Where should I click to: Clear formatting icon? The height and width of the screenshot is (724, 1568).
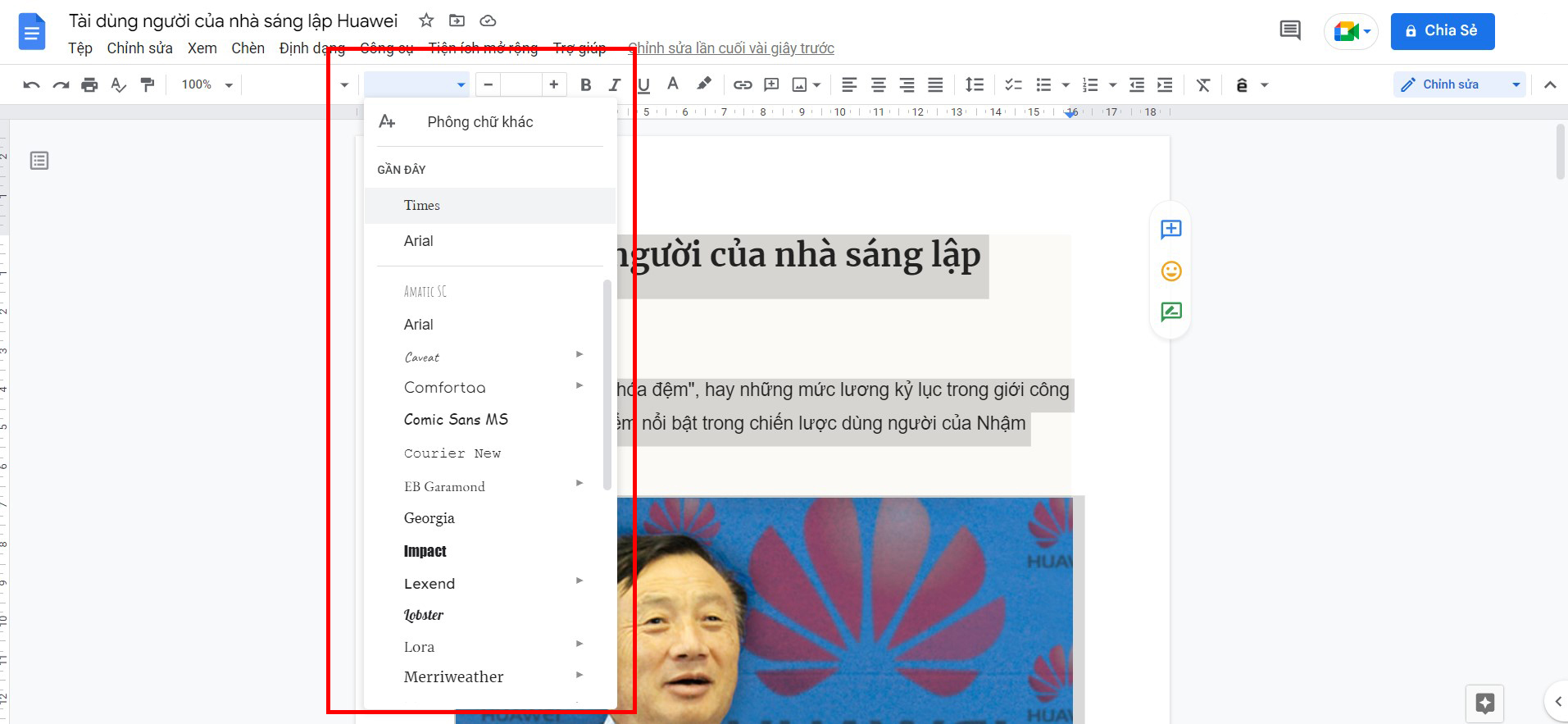coord(1203,84)
